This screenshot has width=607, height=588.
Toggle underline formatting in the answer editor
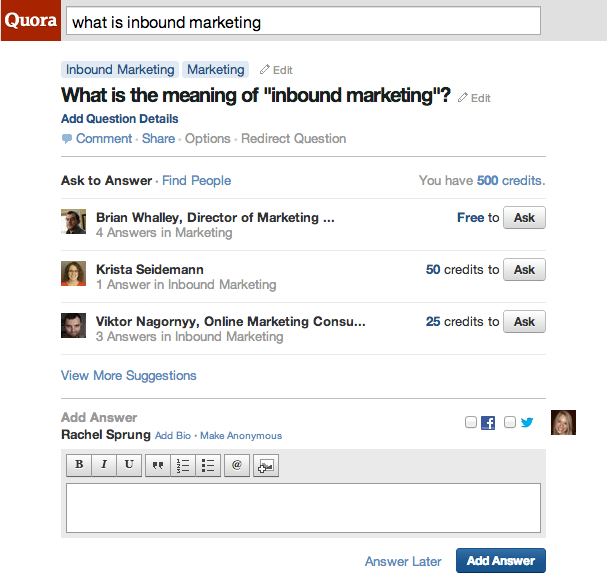pos(129,465)
